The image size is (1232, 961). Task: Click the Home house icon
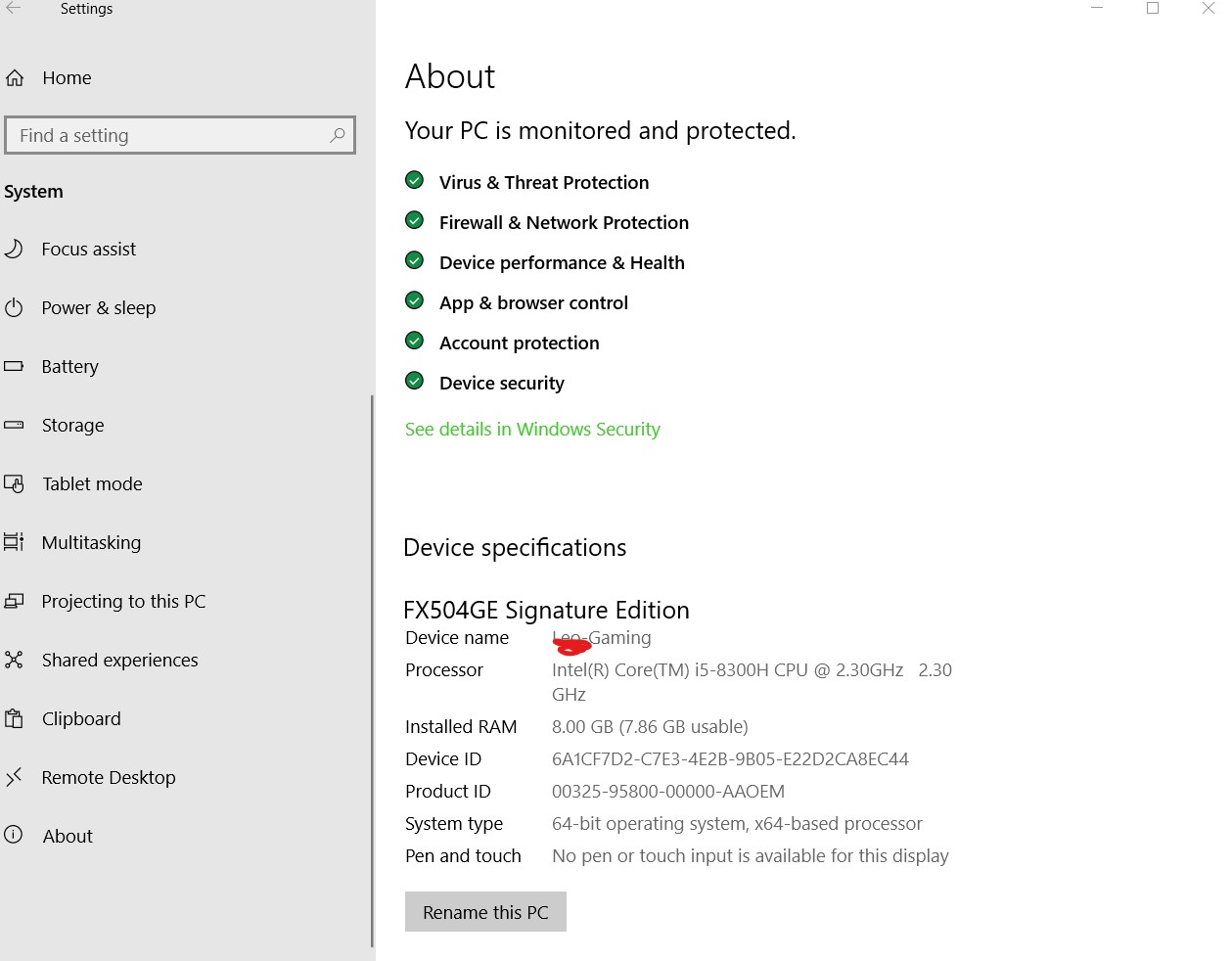15,78
